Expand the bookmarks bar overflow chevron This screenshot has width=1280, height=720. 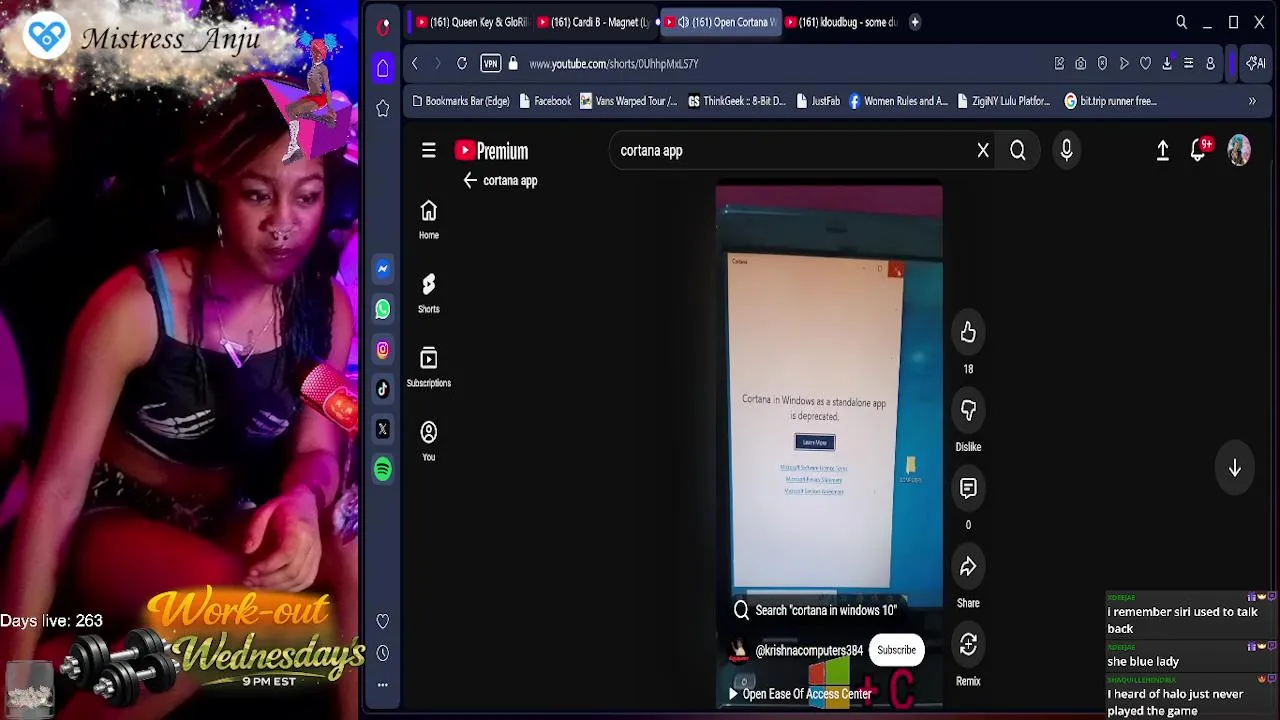point(1252,101)
